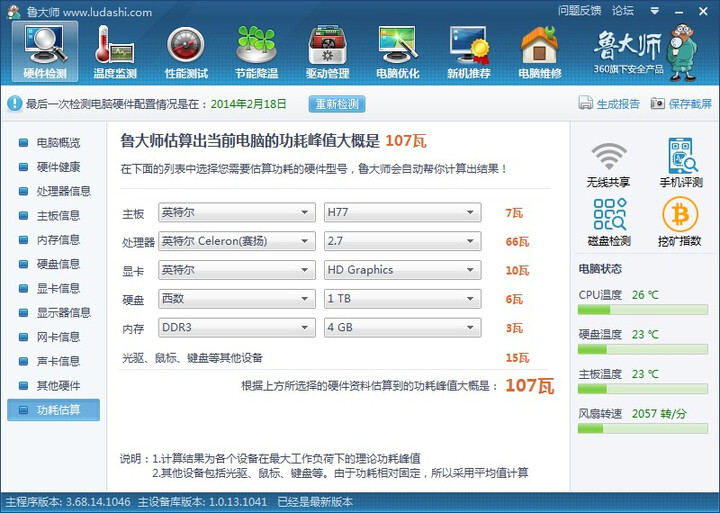Switch to 内存信息 sidebar item

point(53,240)
